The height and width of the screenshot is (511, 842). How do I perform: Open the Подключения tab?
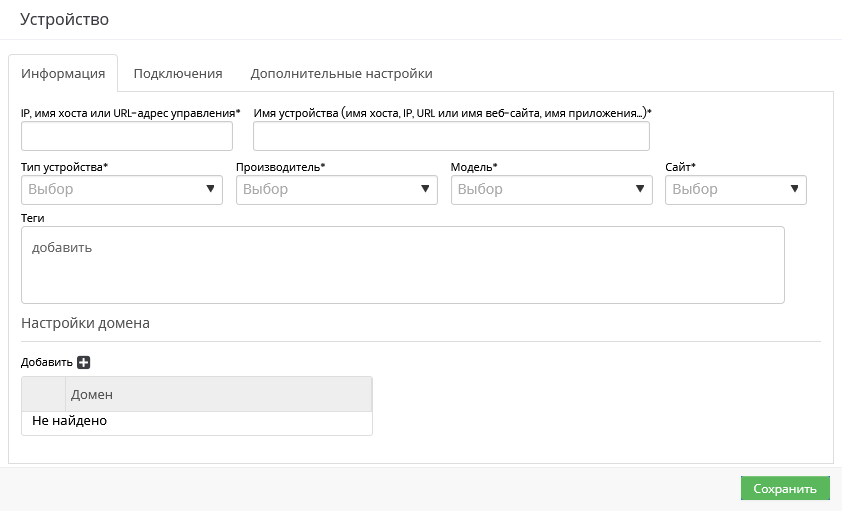[178, 73]
